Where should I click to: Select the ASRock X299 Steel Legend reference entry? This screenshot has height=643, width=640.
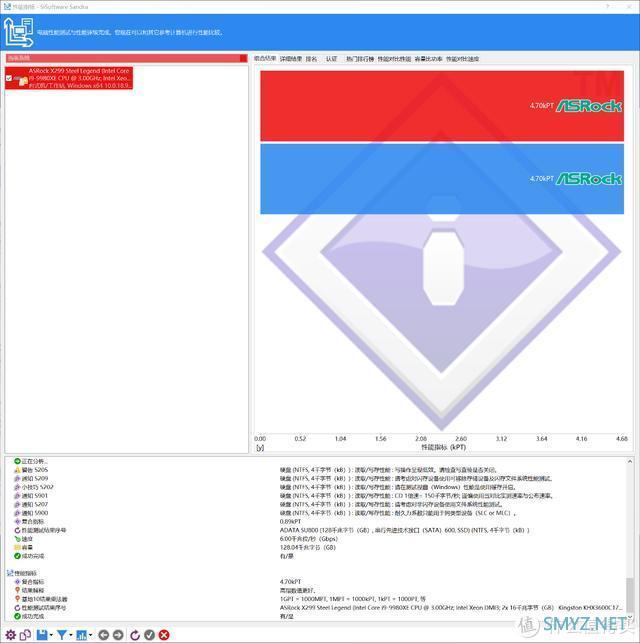pos(69,78)
